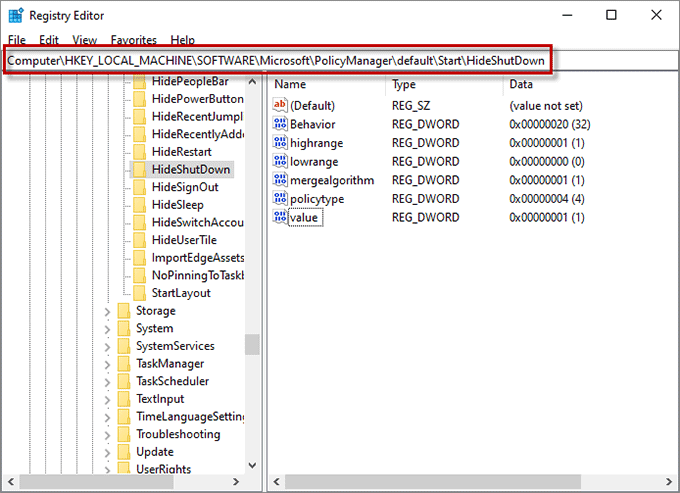Select the HideRecentlyAdded tree key
This screenshot has width=680, height=493.
[197, 134]
